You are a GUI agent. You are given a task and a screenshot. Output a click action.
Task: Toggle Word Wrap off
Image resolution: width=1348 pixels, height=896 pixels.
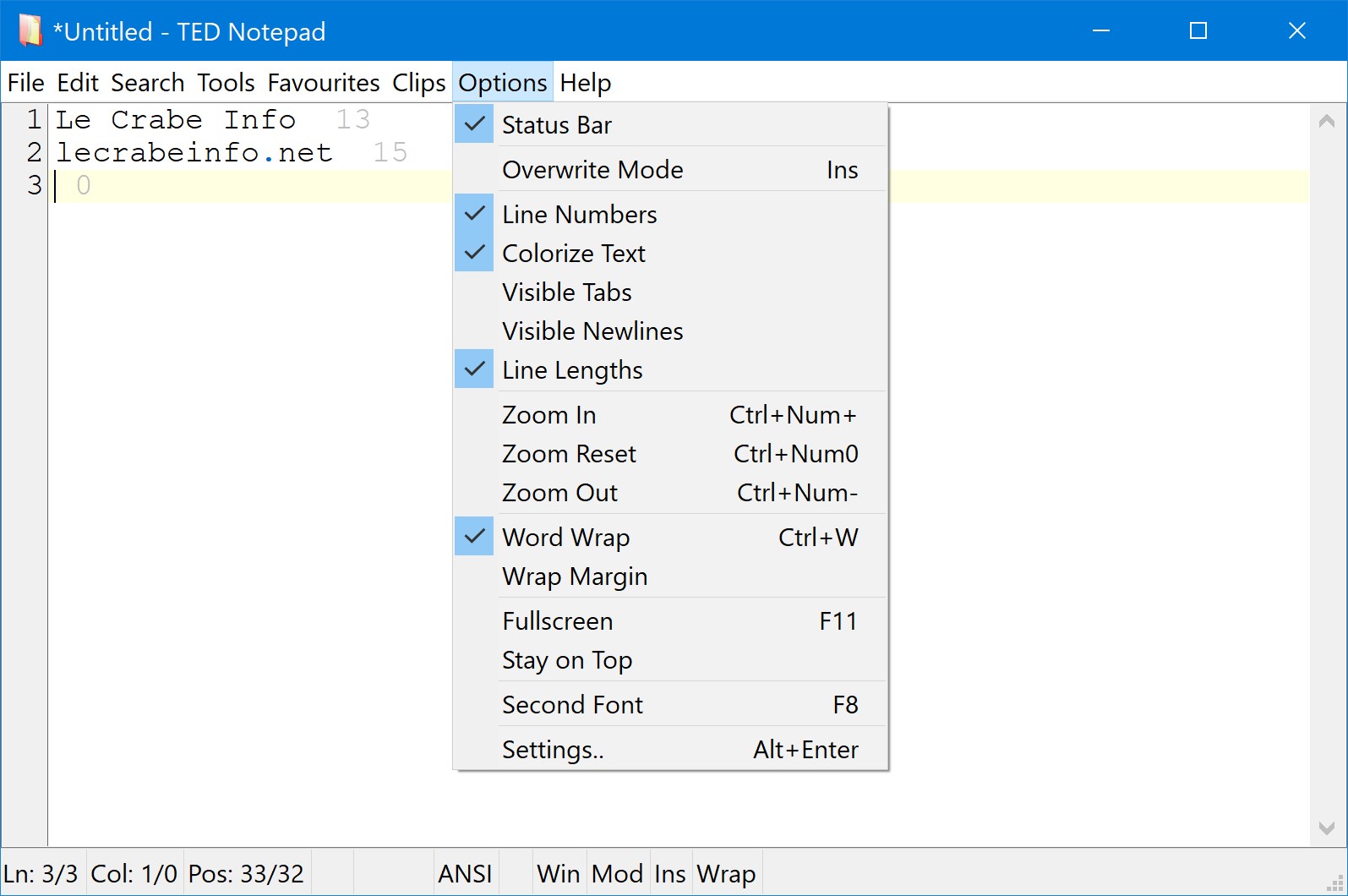[671, 538]
